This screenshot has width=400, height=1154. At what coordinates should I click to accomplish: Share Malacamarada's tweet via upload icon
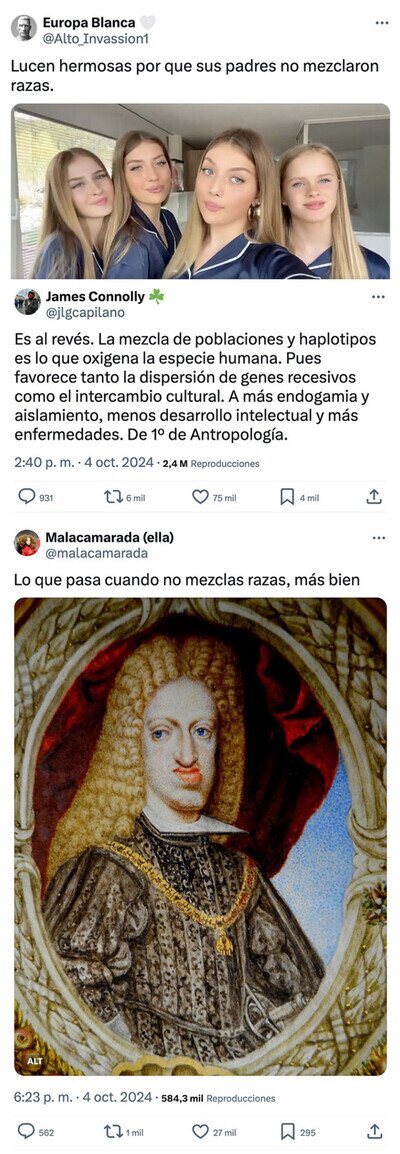click(x=374, y=1131)
